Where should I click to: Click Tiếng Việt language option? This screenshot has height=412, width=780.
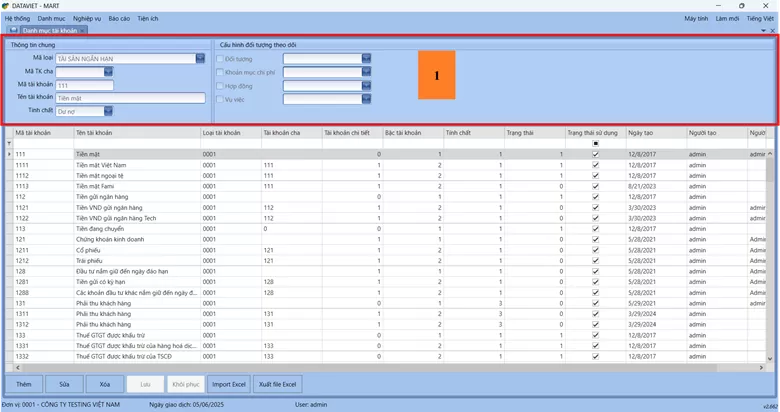click(760, 18)
